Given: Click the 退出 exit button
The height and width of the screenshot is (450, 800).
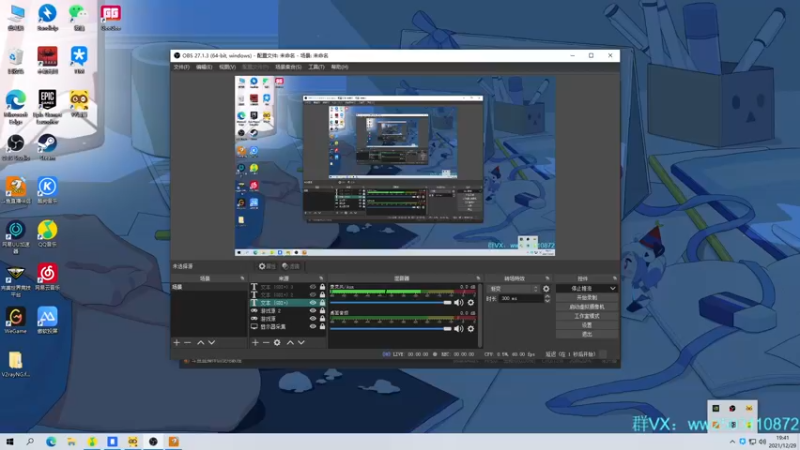Looking at the screenshot, I should click(x=587, y=334).
